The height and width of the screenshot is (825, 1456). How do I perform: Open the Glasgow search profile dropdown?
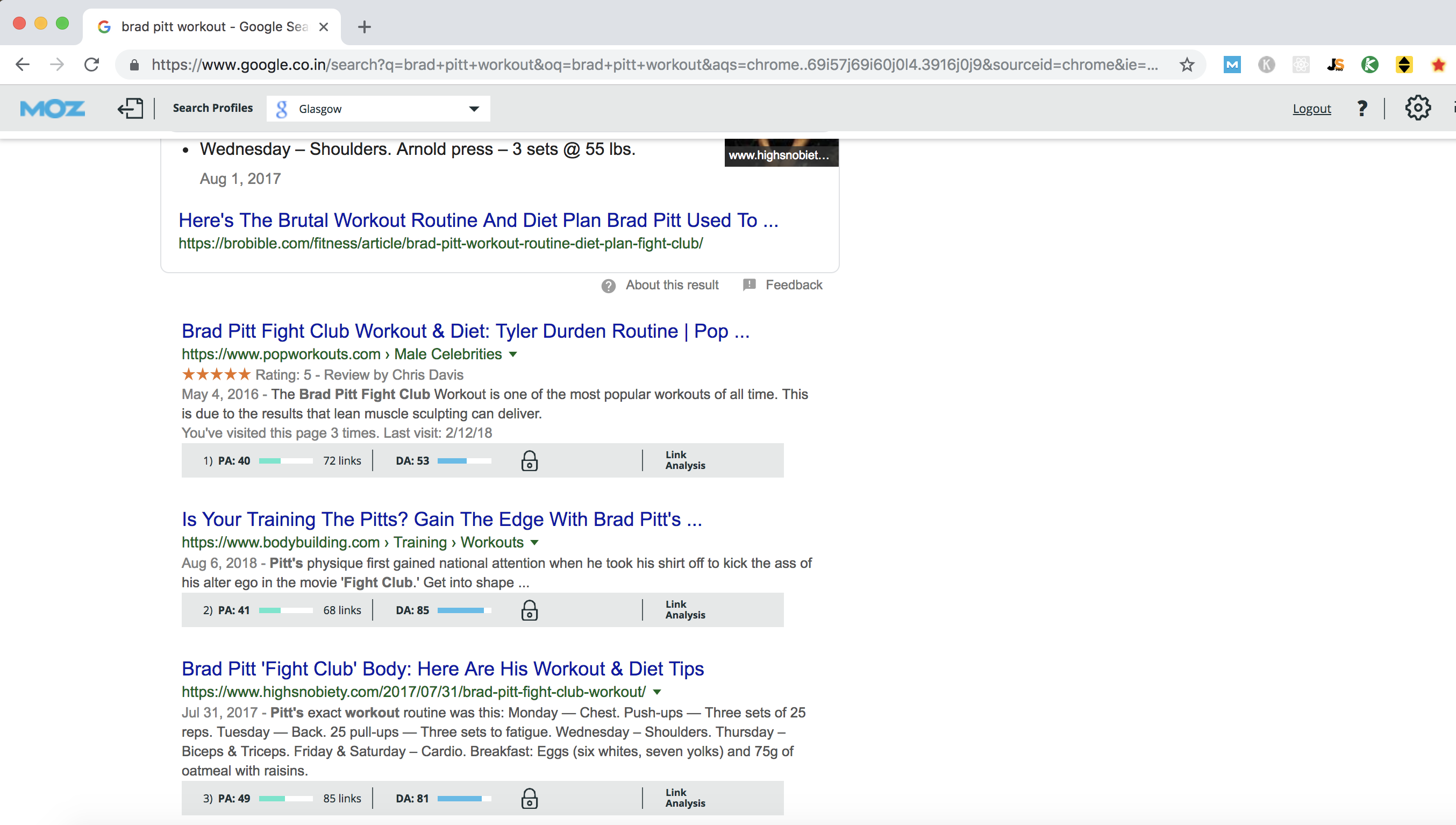[379, 108]
